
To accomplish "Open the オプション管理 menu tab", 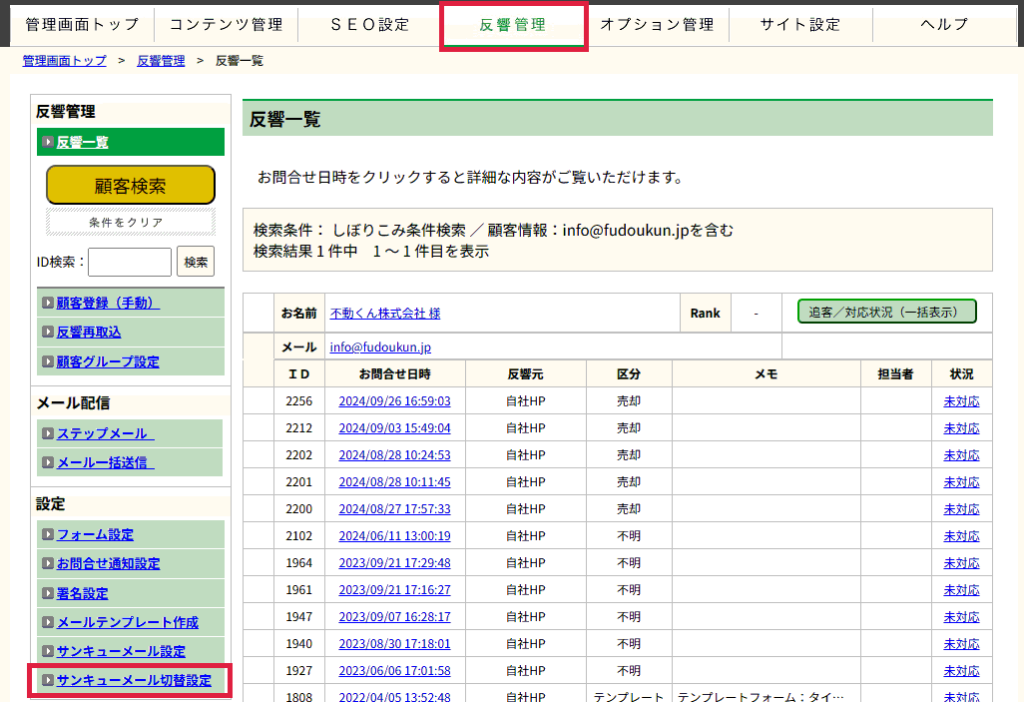I will click(657, 25).
